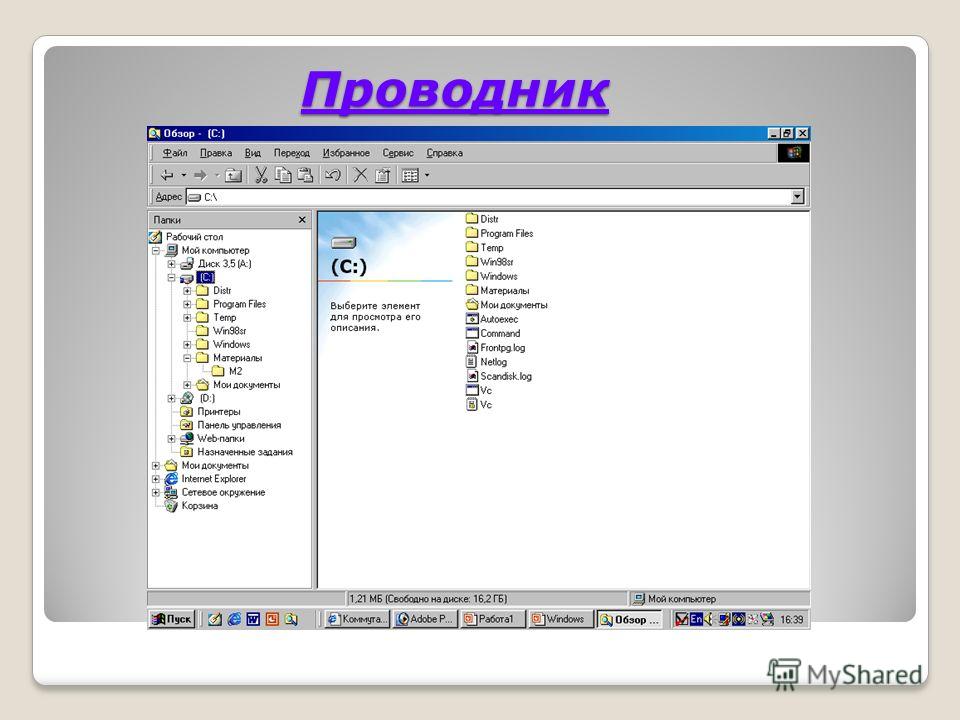Screen dimensions: 960x720
Task: Click the Windows logo throbber
Action: tap(794, 153)
